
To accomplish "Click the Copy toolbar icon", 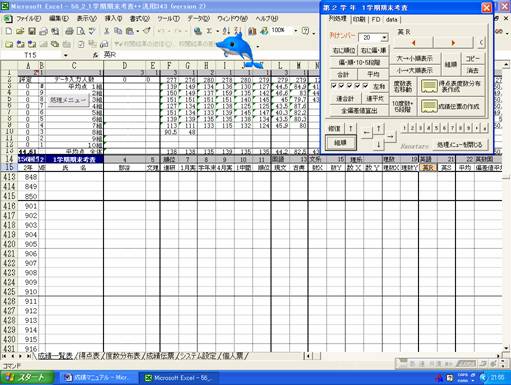I will (x=118, y=31).
